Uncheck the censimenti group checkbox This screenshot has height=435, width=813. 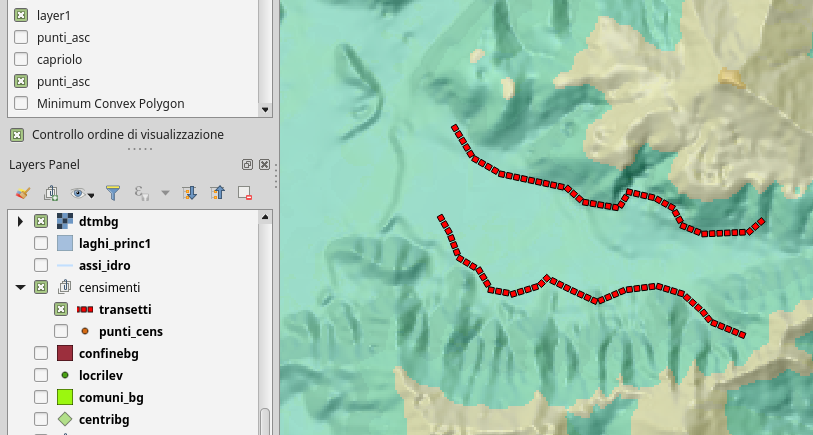41,287
